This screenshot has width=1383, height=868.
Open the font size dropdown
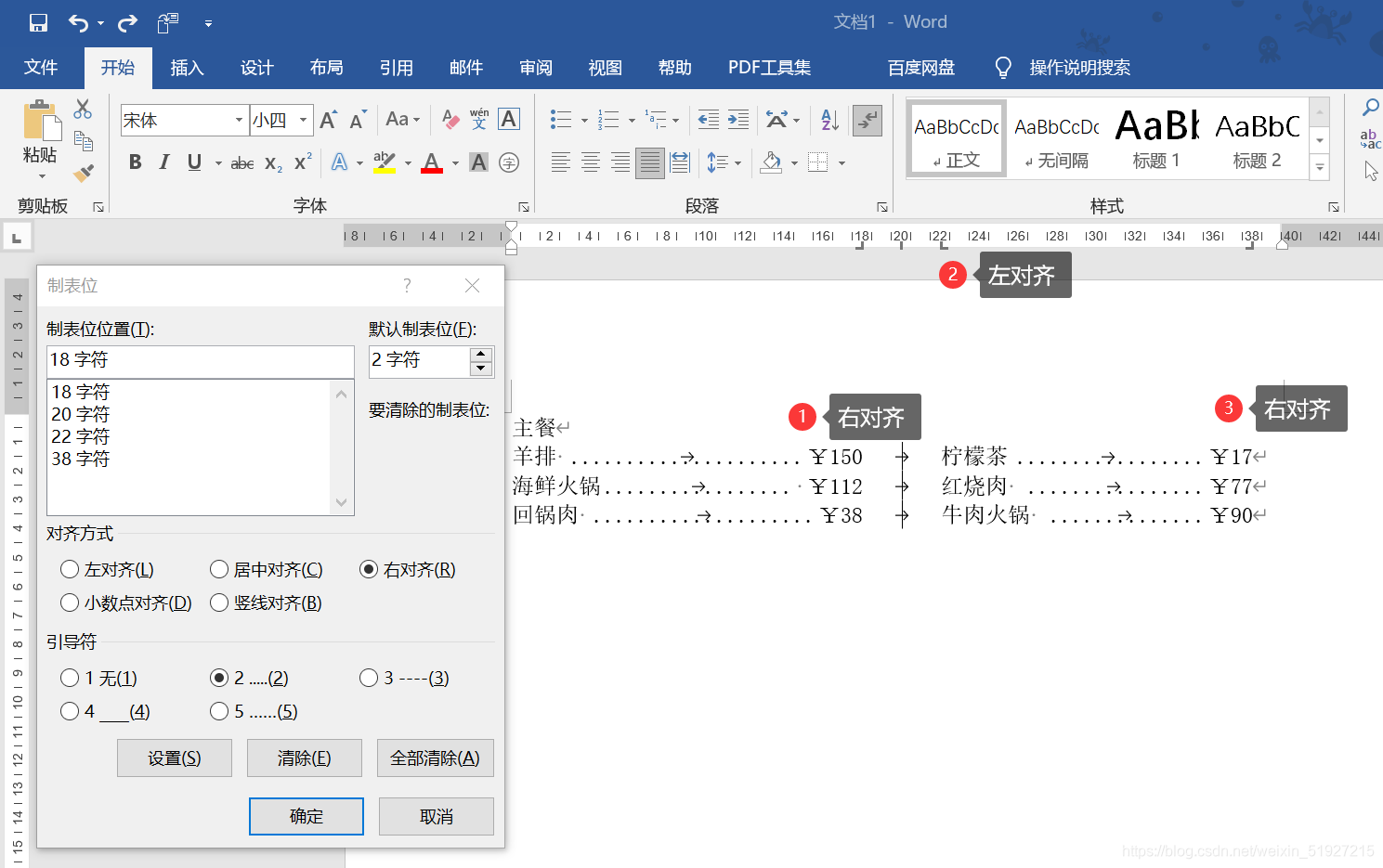coord(302,121)
